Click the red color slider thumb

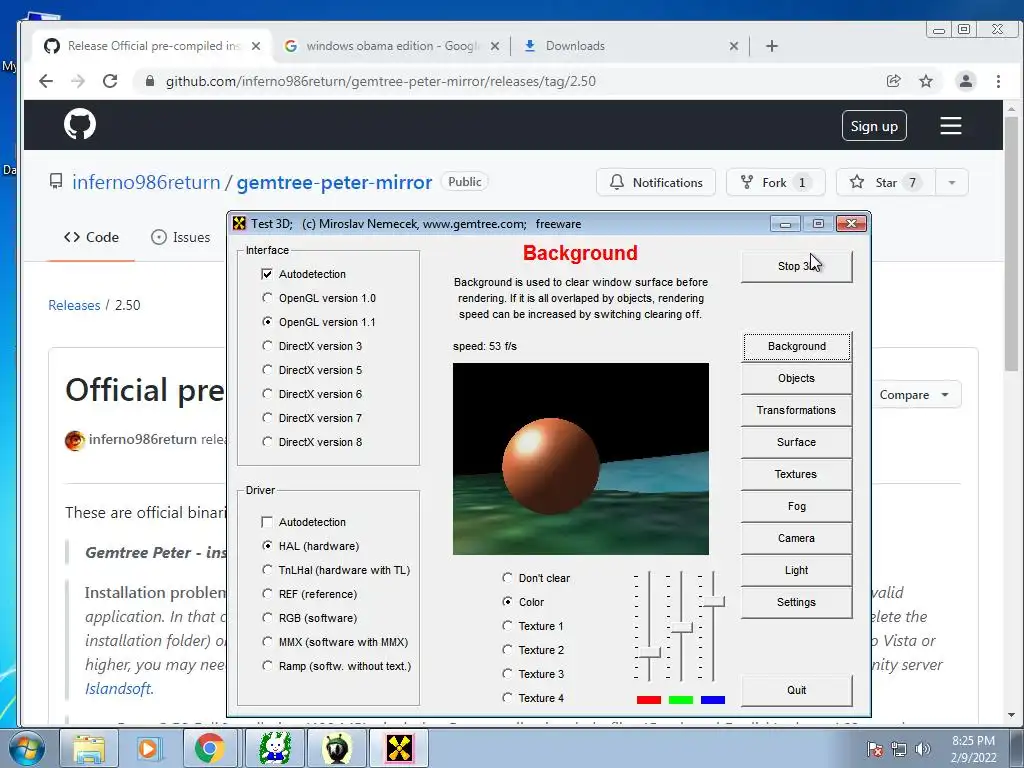click(x=648, y=653)
